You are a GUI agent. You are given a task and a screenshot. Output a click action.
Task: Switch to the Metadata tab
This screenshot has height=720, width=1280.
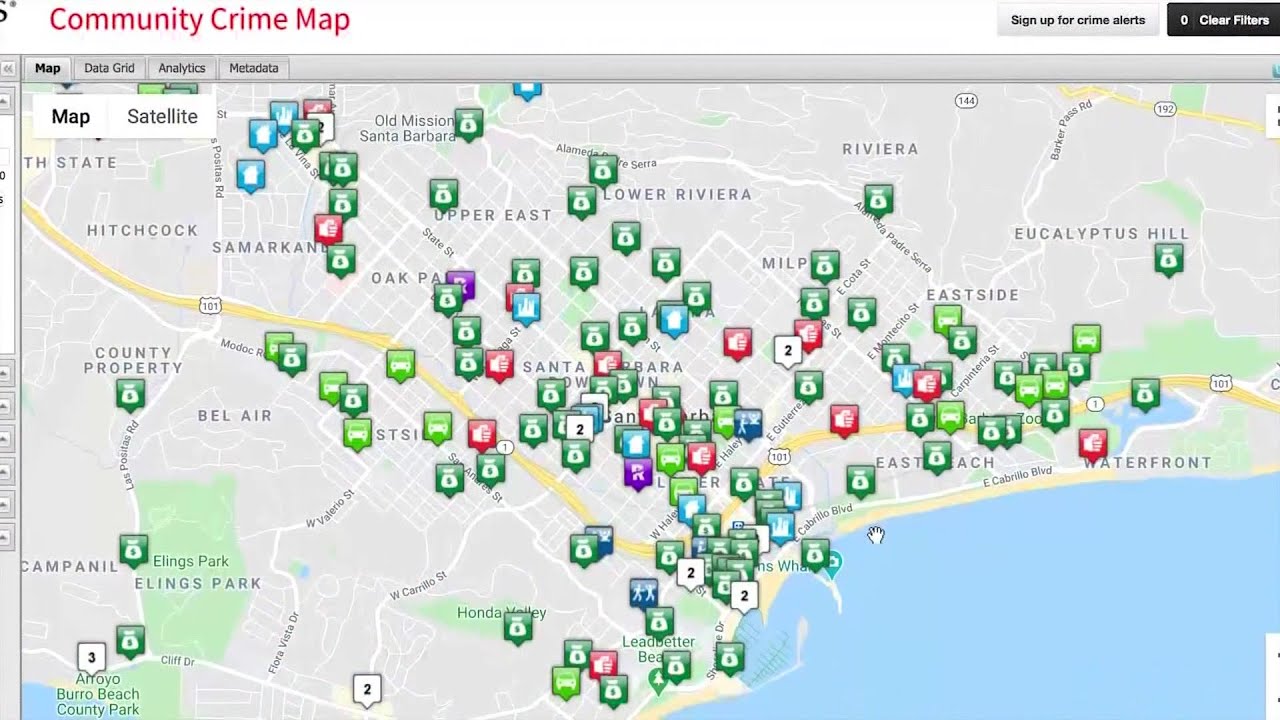point(254,68)
